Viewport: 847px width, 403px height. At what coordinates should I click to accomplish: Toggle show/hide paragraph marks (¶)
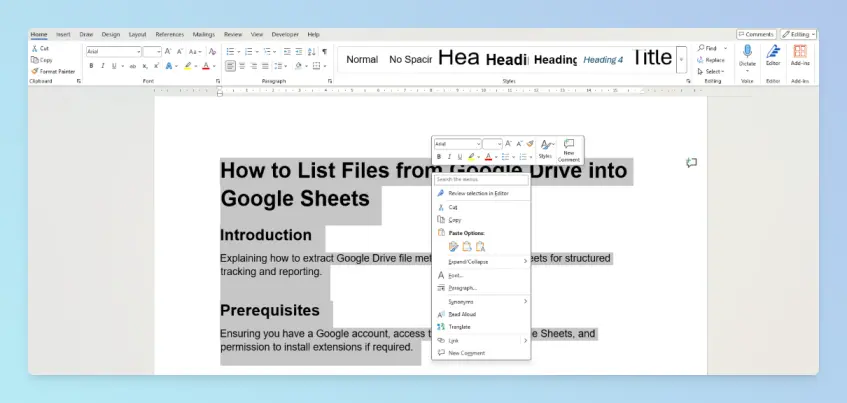tap(324, 52)
